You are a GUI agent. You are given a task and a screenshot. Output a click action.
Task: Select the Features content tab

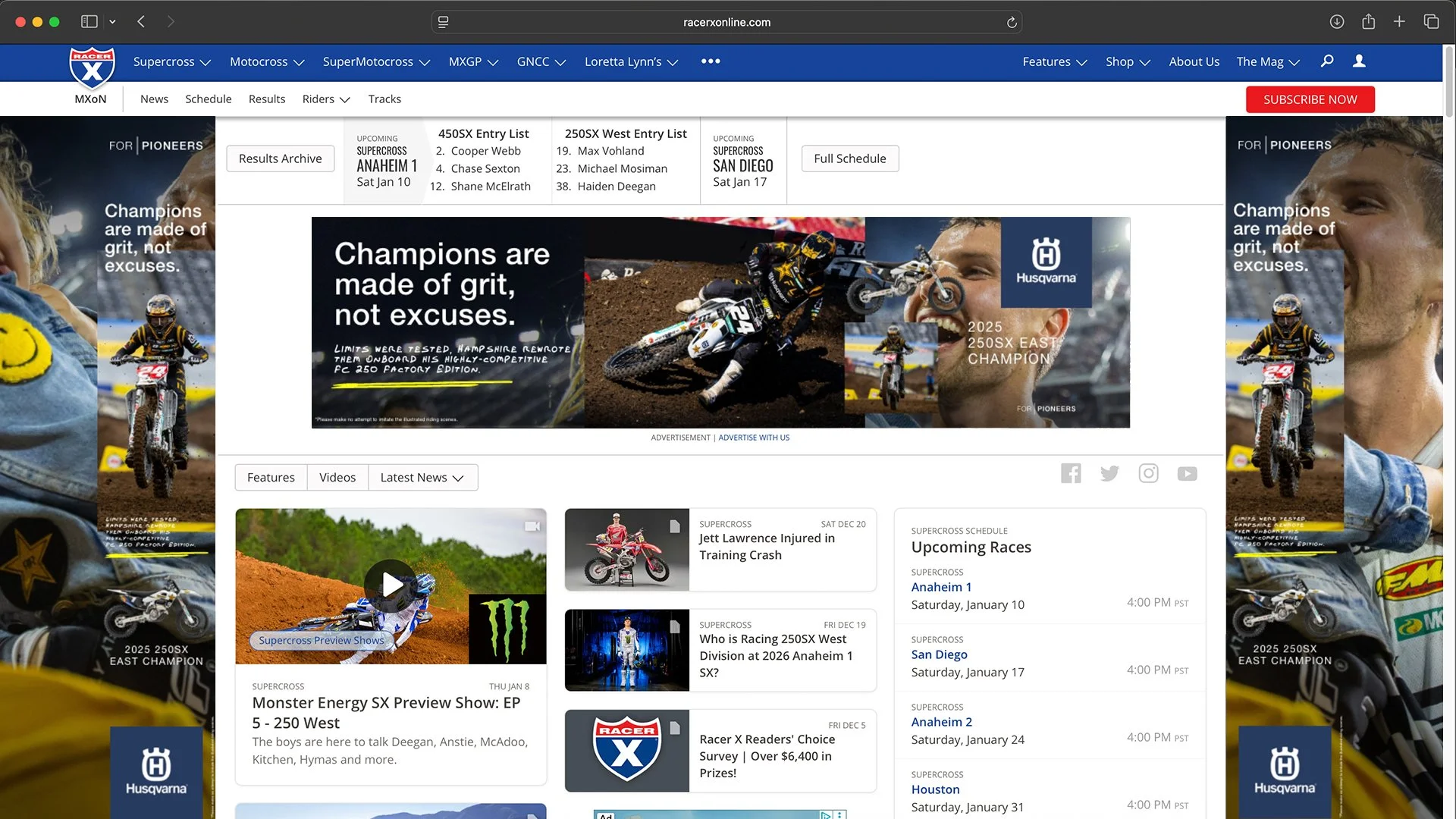(x=271, y=478)
